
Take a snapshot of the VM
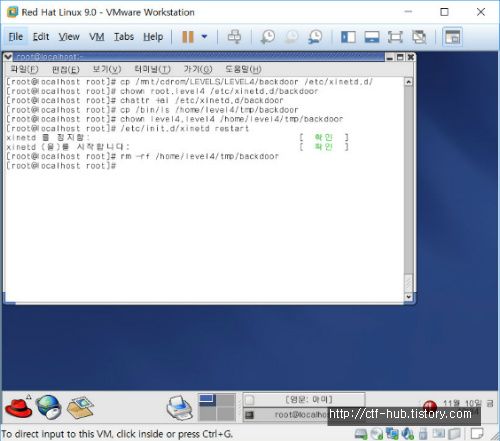click(x=268, y=37)
